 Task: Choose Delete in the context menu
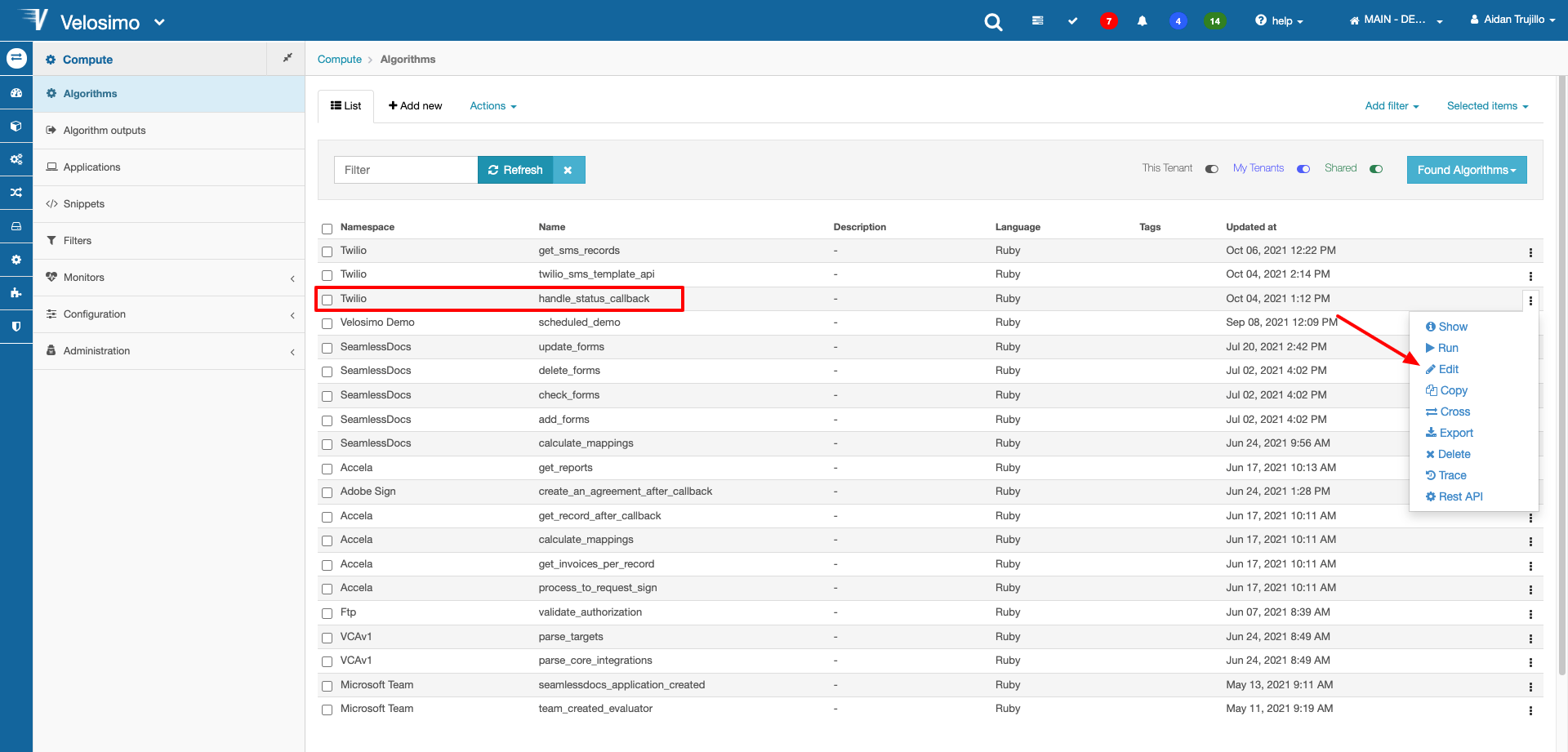(x=1448, y=454)
